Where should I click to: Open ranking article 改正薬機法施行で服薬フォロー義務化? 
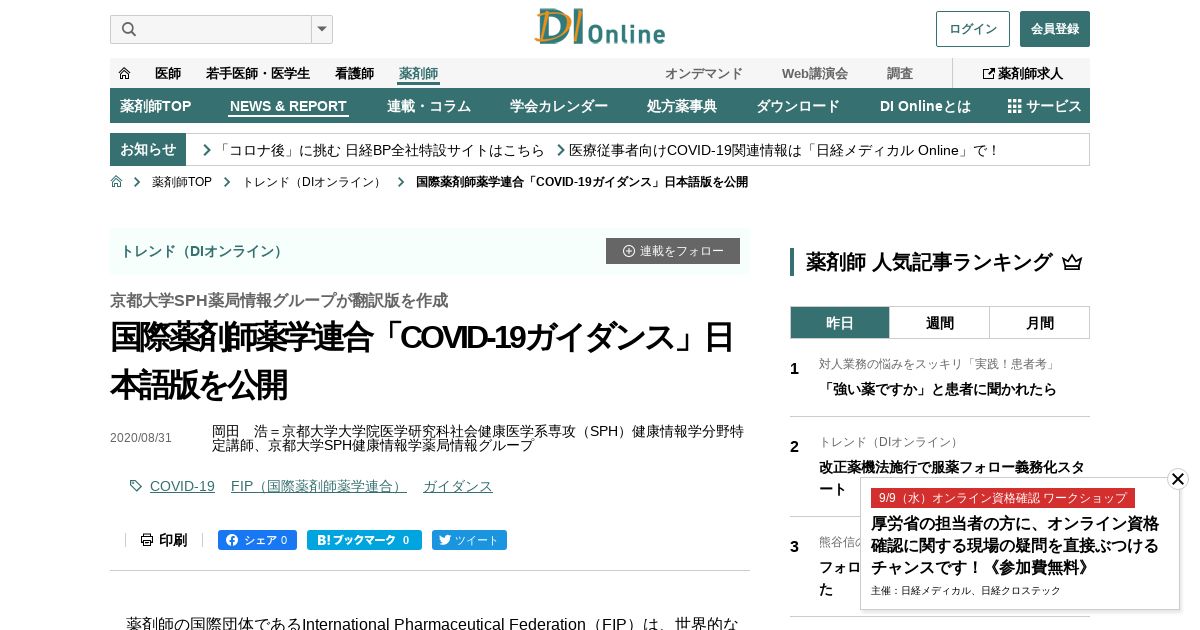click(951, 478)
